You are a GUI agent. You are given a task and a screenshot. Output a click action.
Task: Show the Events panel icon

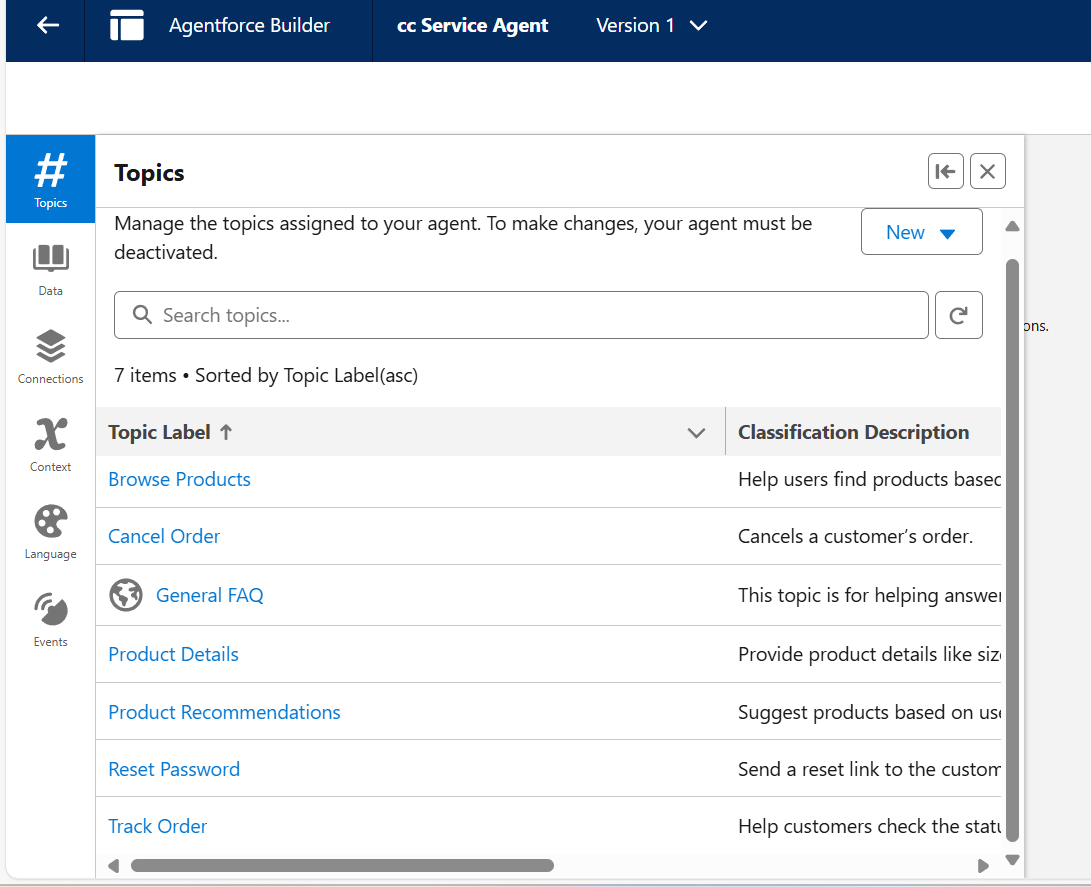[50, 619]
